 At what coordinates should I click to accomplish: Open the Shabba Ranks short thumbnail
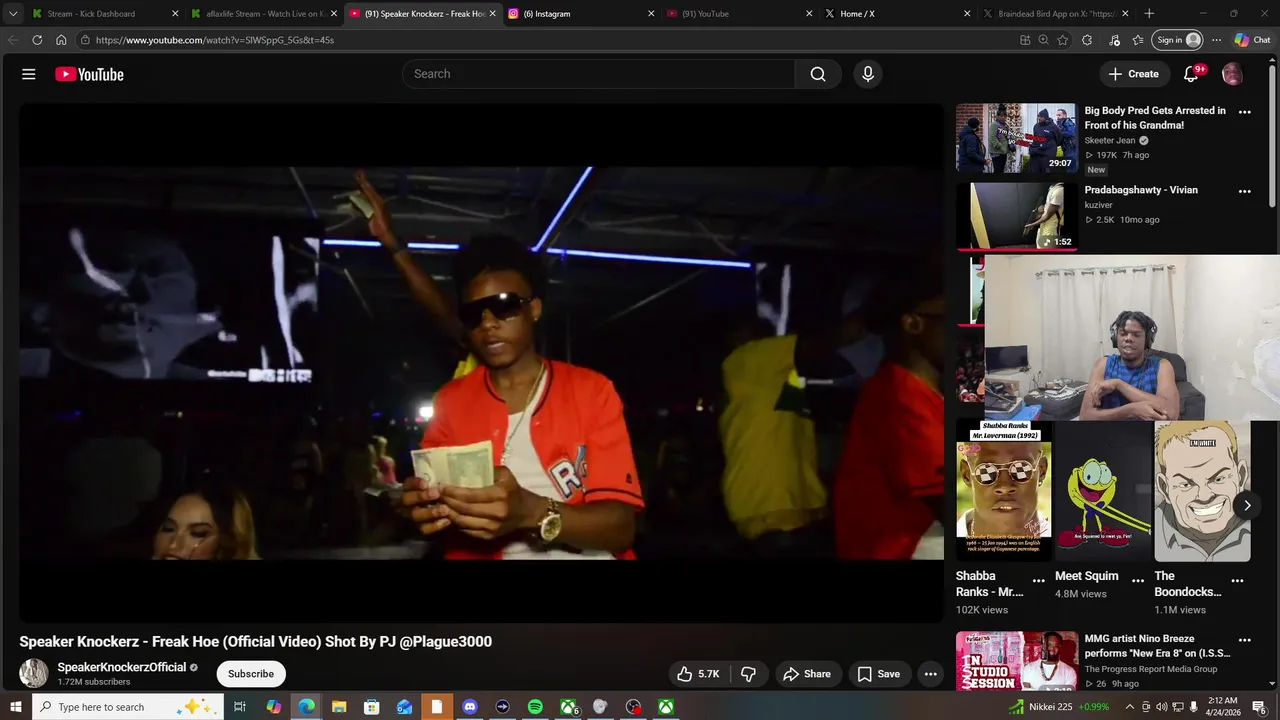coord(1003,490)
